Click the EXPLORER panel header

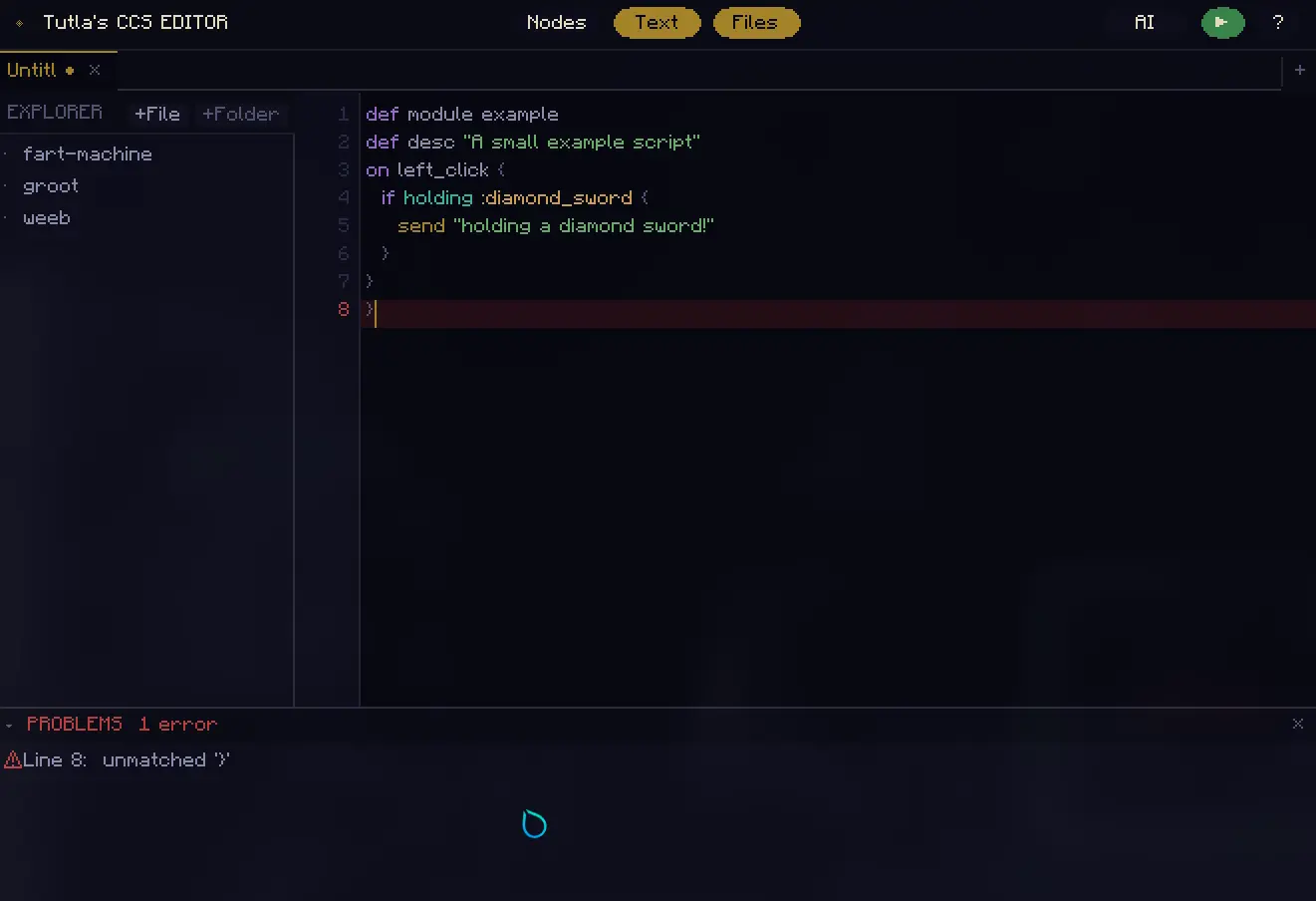pos(55,113)
